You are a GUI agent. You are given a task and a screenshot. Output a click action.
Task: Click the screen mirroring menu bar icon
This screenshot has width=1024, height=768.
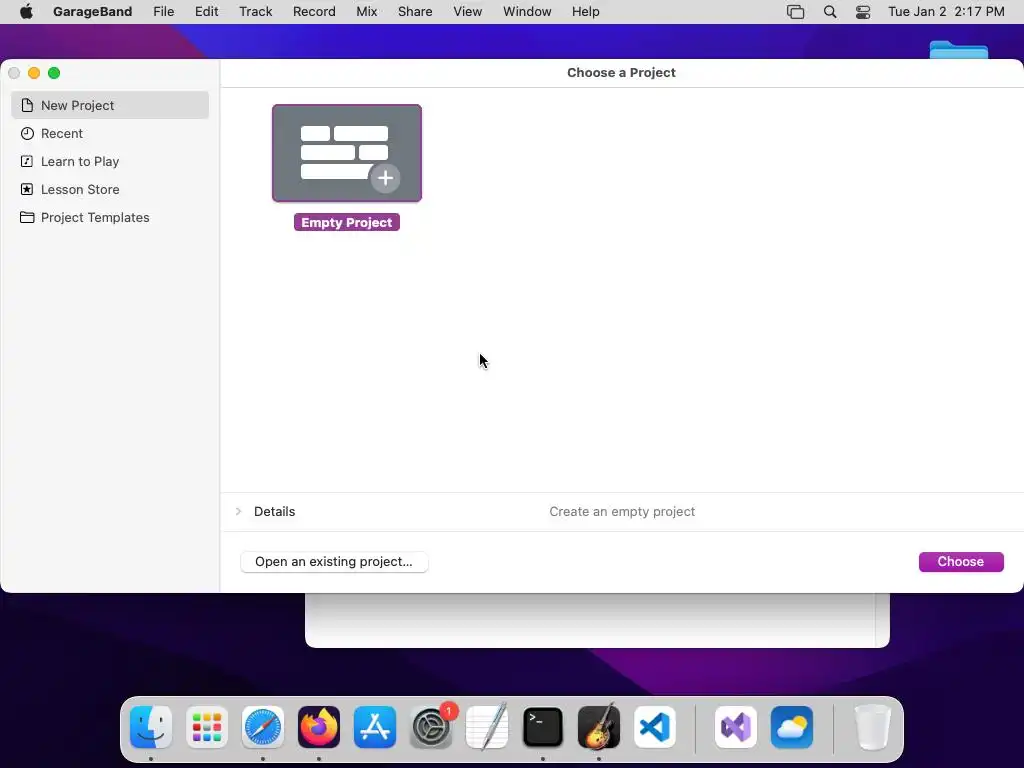pos(795,12)
